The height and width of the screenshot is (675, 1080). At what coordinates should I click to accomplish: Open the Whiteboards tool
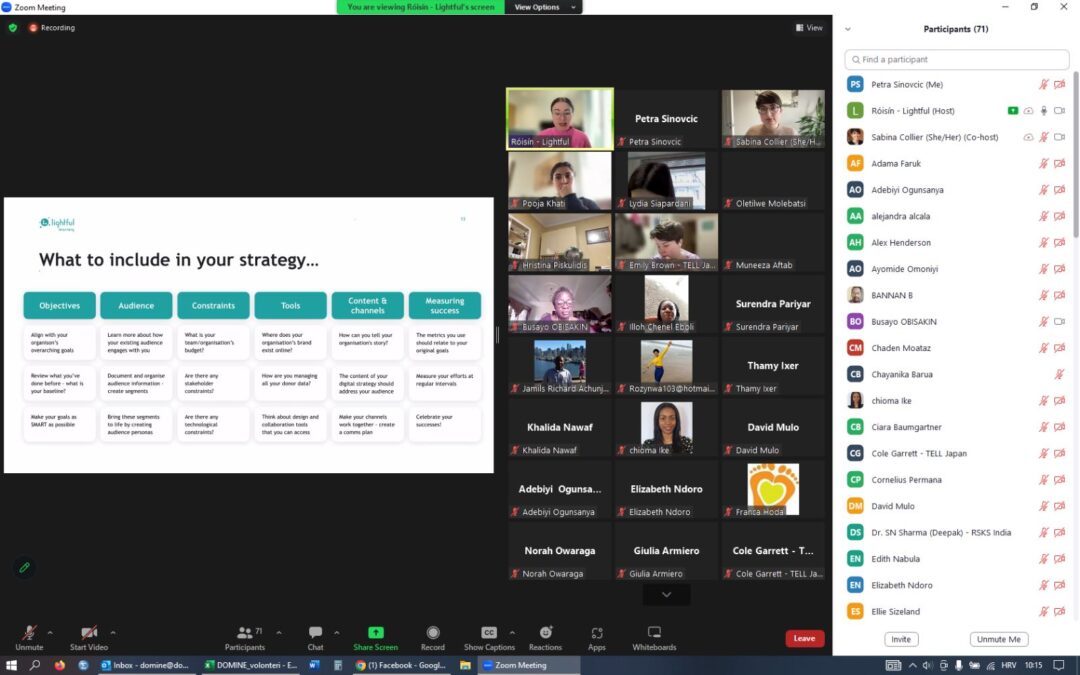click(654, 633)
